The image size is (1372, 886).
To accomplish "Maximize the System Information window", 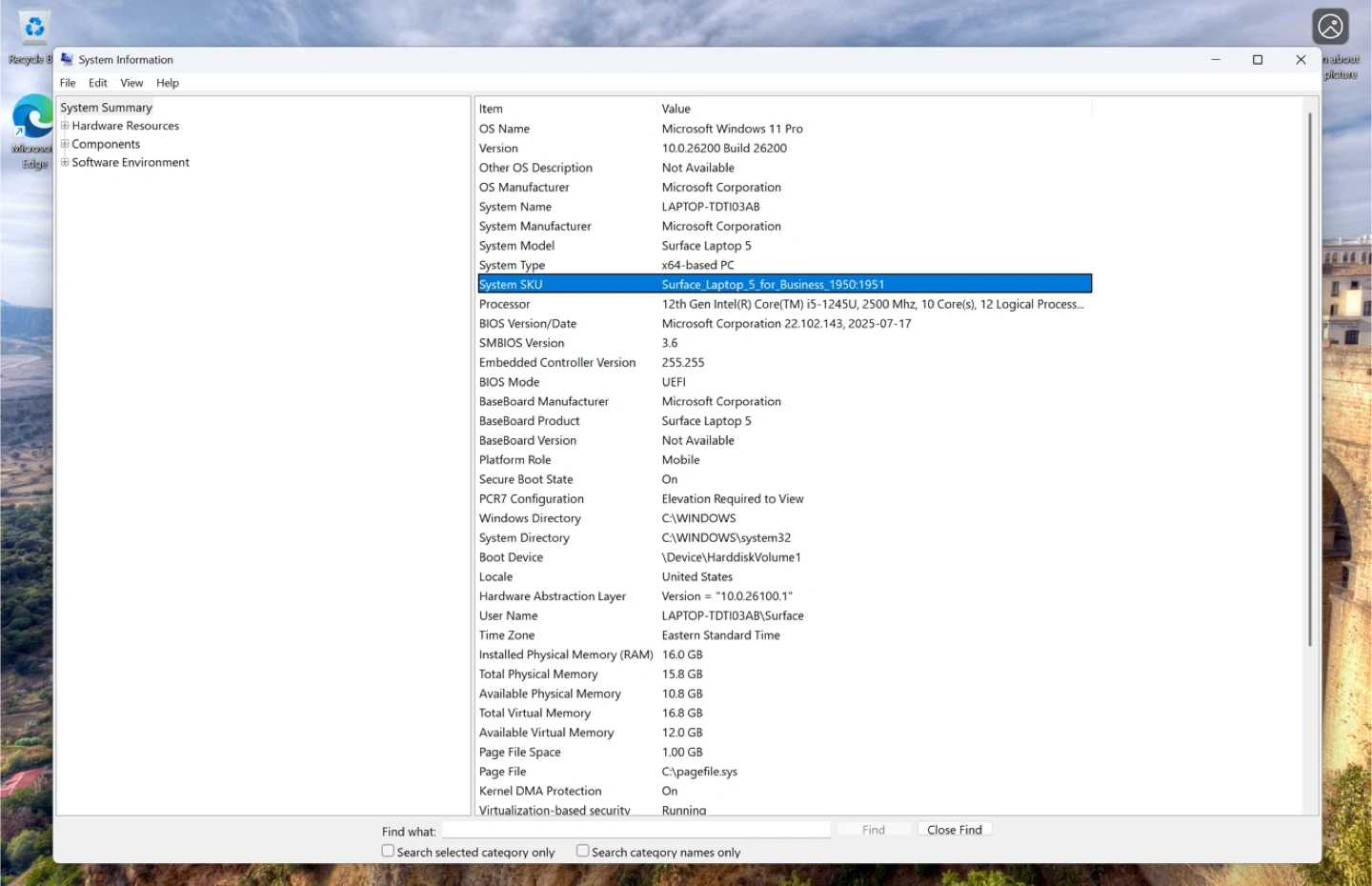I will 1258,59.
